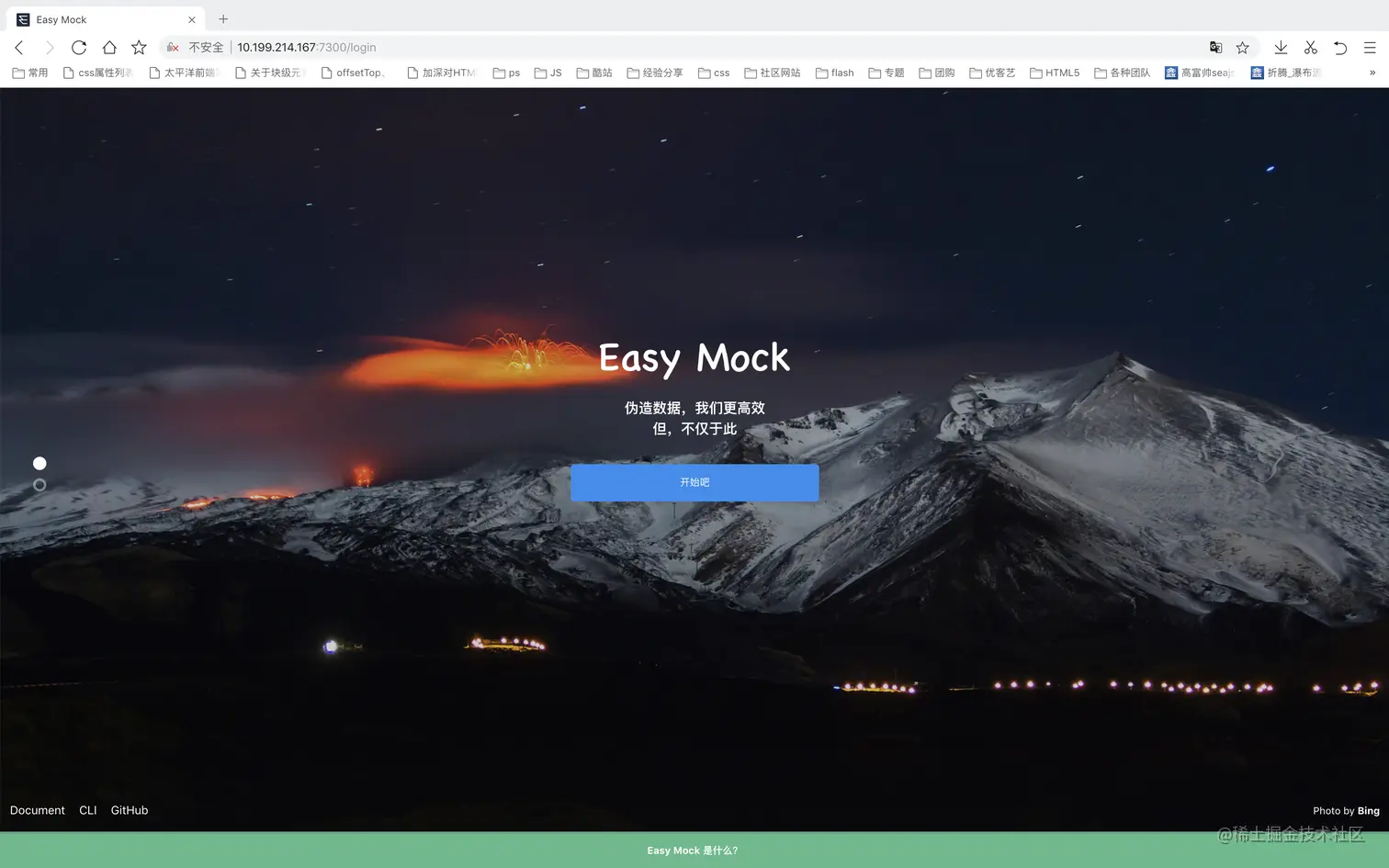
Task: Select the second hollow page indicator dot
Action: click(x=40, y=485)
